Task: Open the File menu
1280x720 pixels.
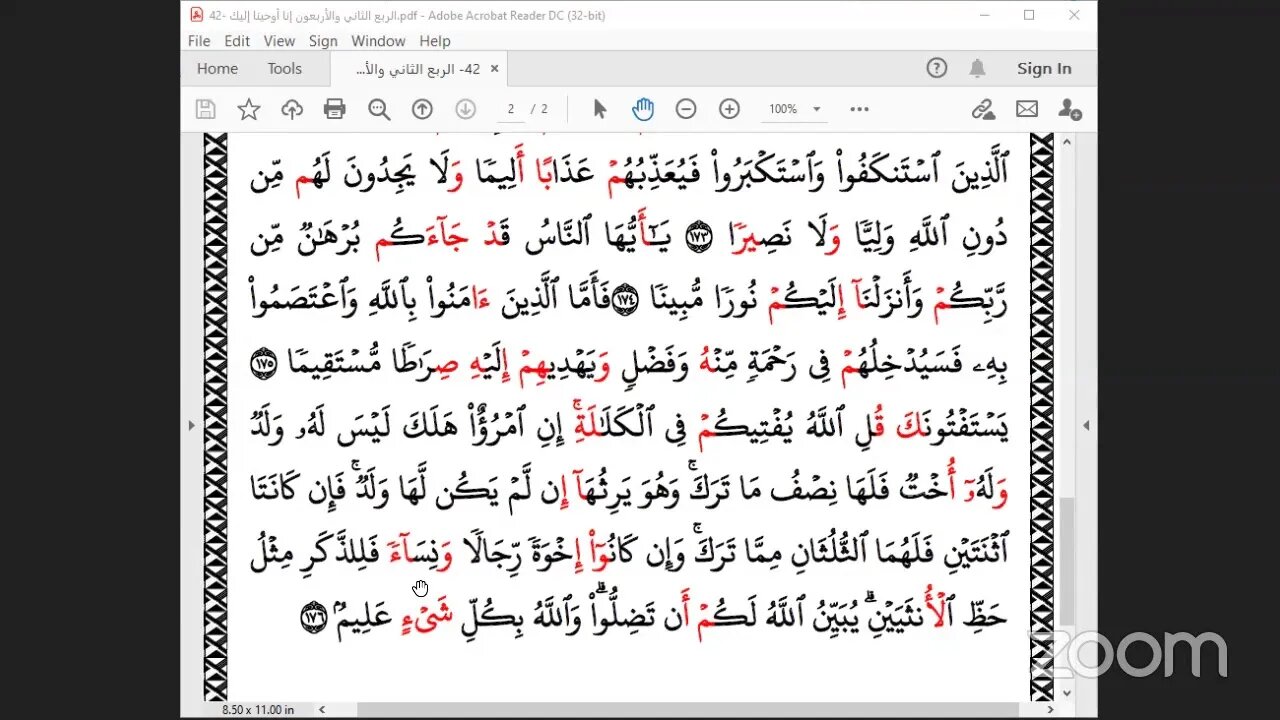Action: coord(199,41)
